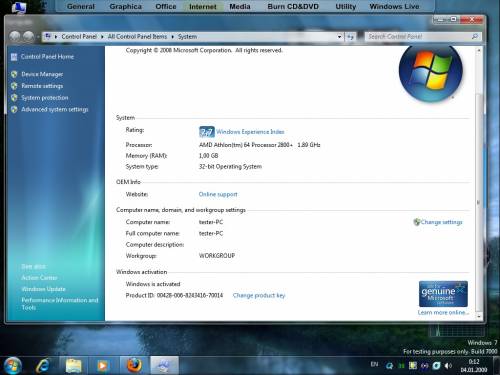The image size is (500, 375).
Task: Click the blue Q tray icon
Action: click(389, 366)
